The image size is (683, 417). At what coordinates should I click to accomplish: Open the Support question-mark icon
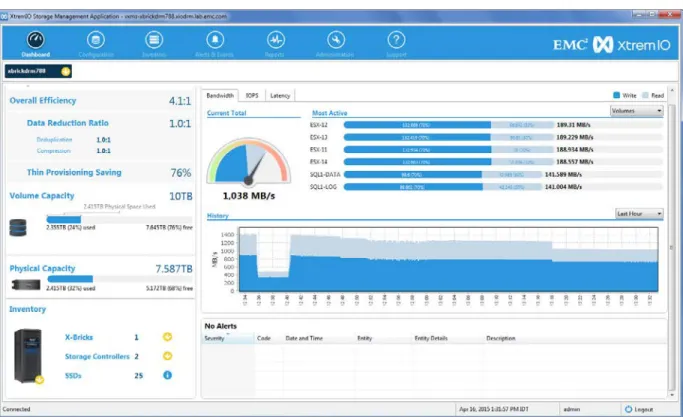click(x=396, y=40)
